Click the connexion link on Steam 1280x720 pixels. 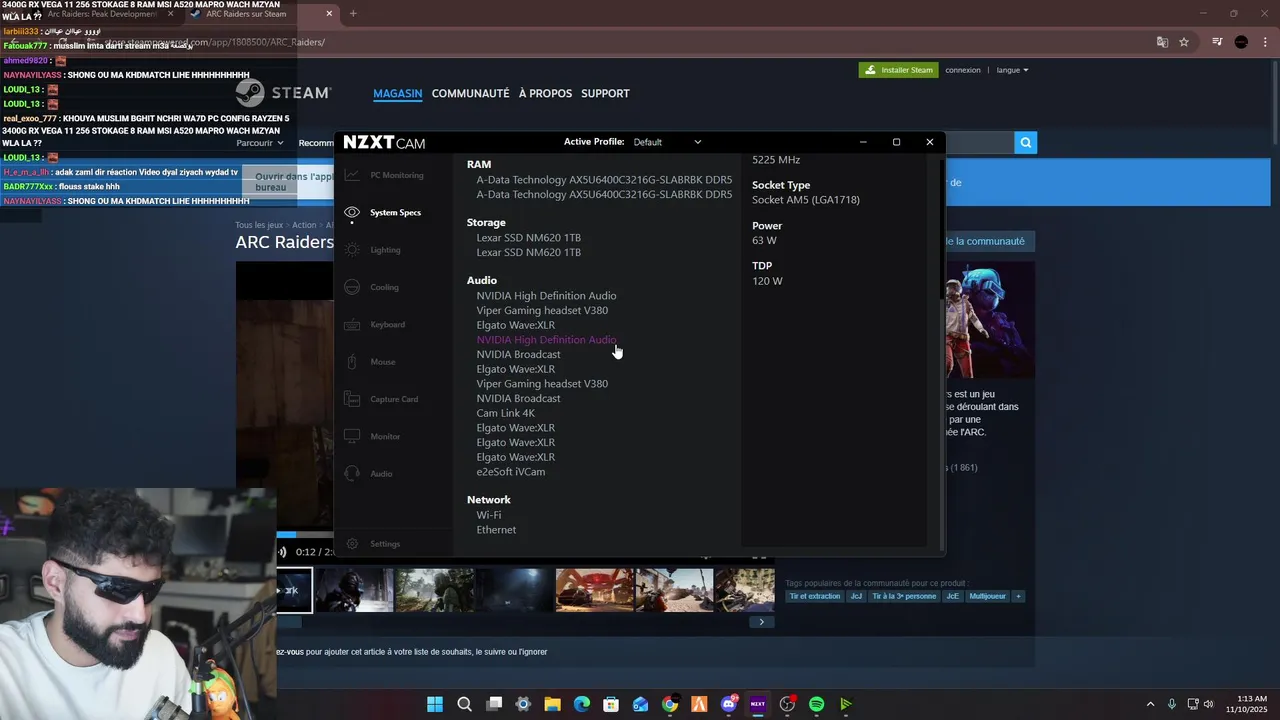coord(963,70)
